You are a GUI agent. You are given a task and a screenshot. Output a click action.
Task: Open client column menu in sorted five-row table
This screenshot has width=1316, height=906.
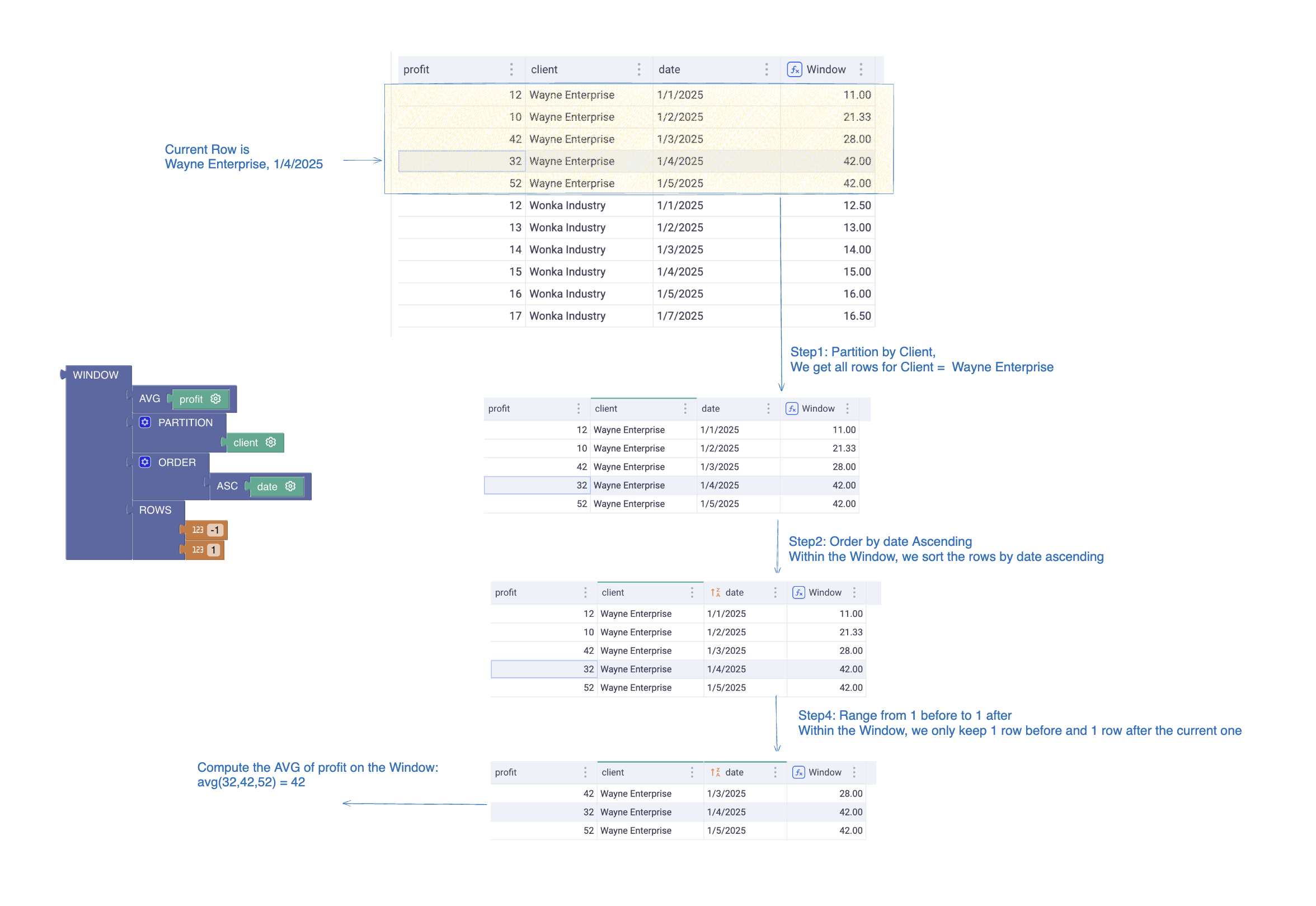point(692,592)
